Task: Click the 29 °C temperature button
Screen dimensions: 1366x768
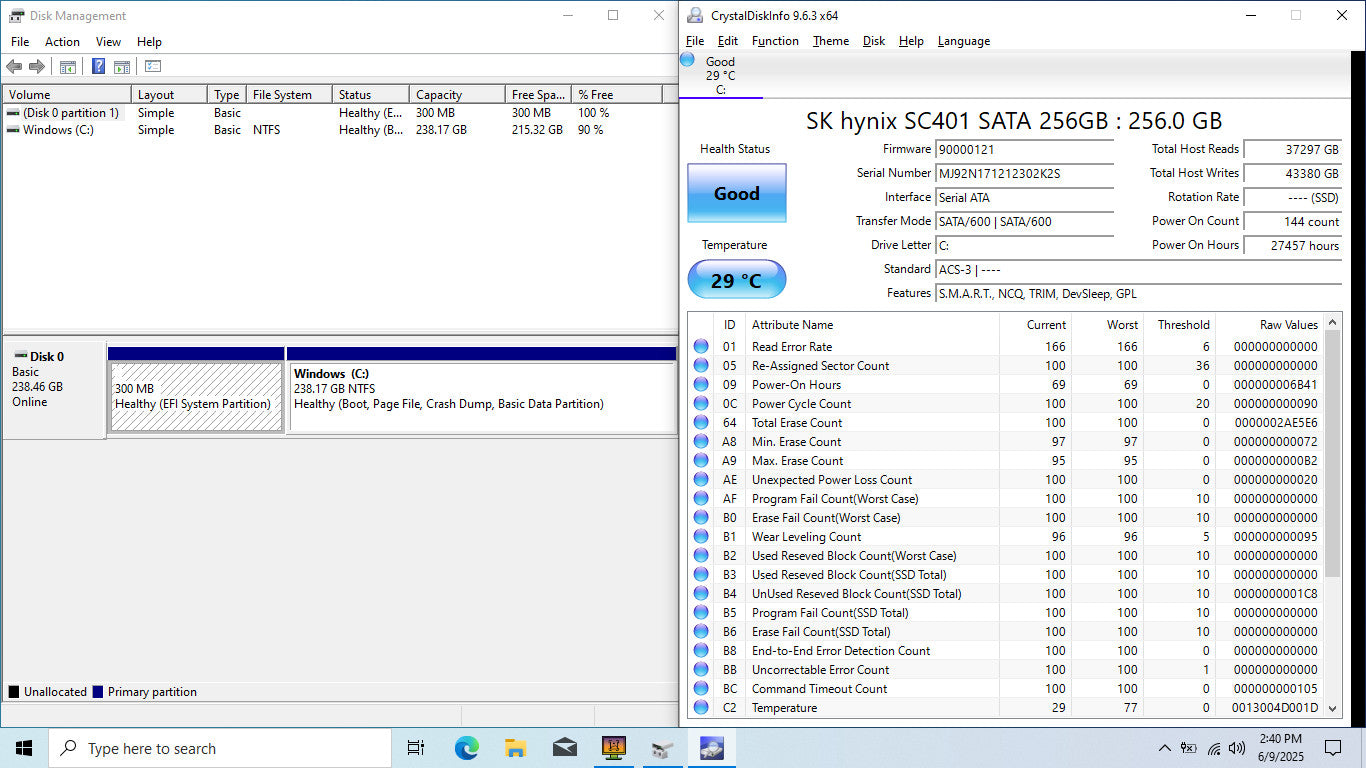Action: (x=736, y=280)
